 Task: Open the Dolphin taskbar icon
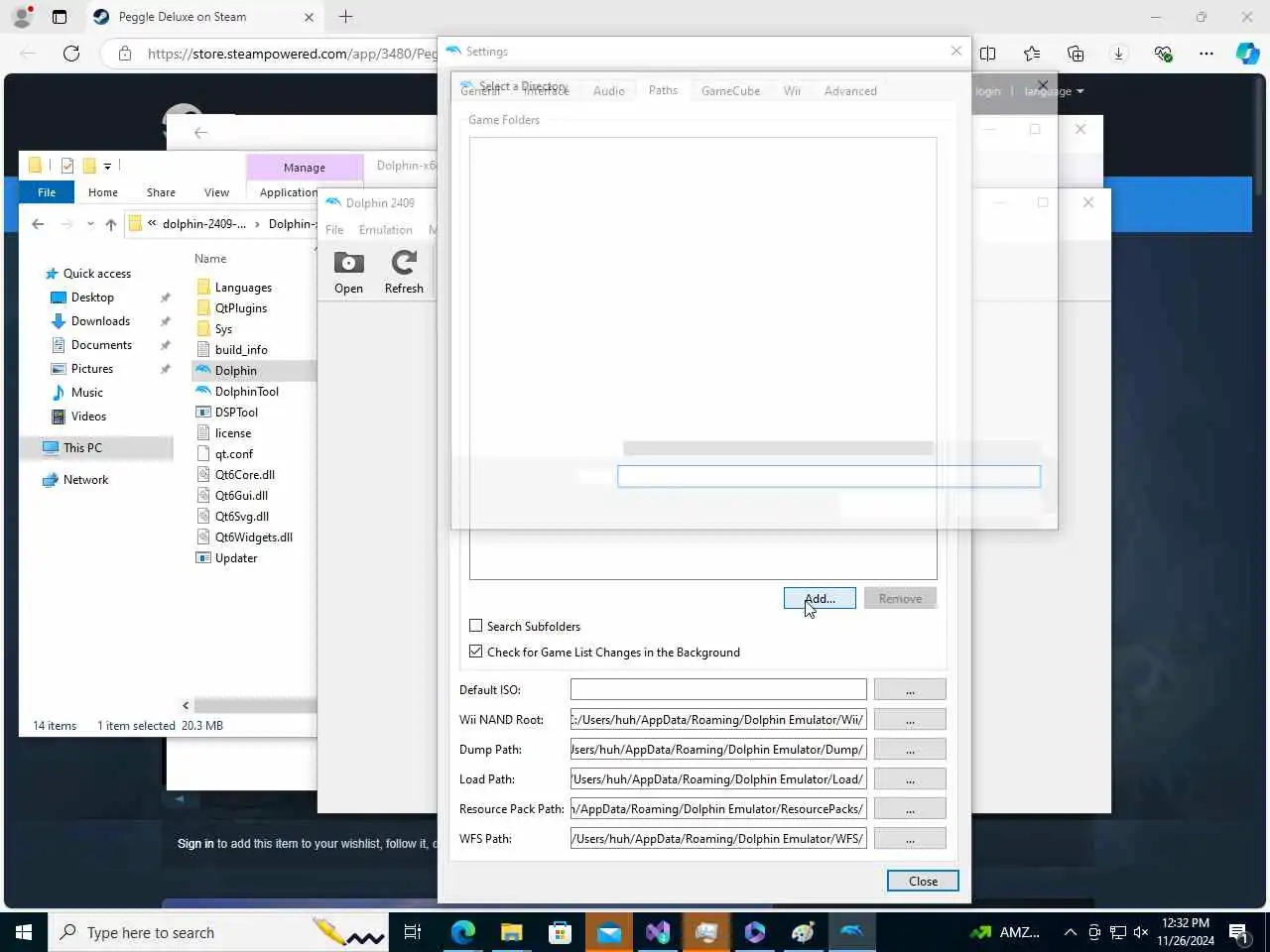coord(852,932)
